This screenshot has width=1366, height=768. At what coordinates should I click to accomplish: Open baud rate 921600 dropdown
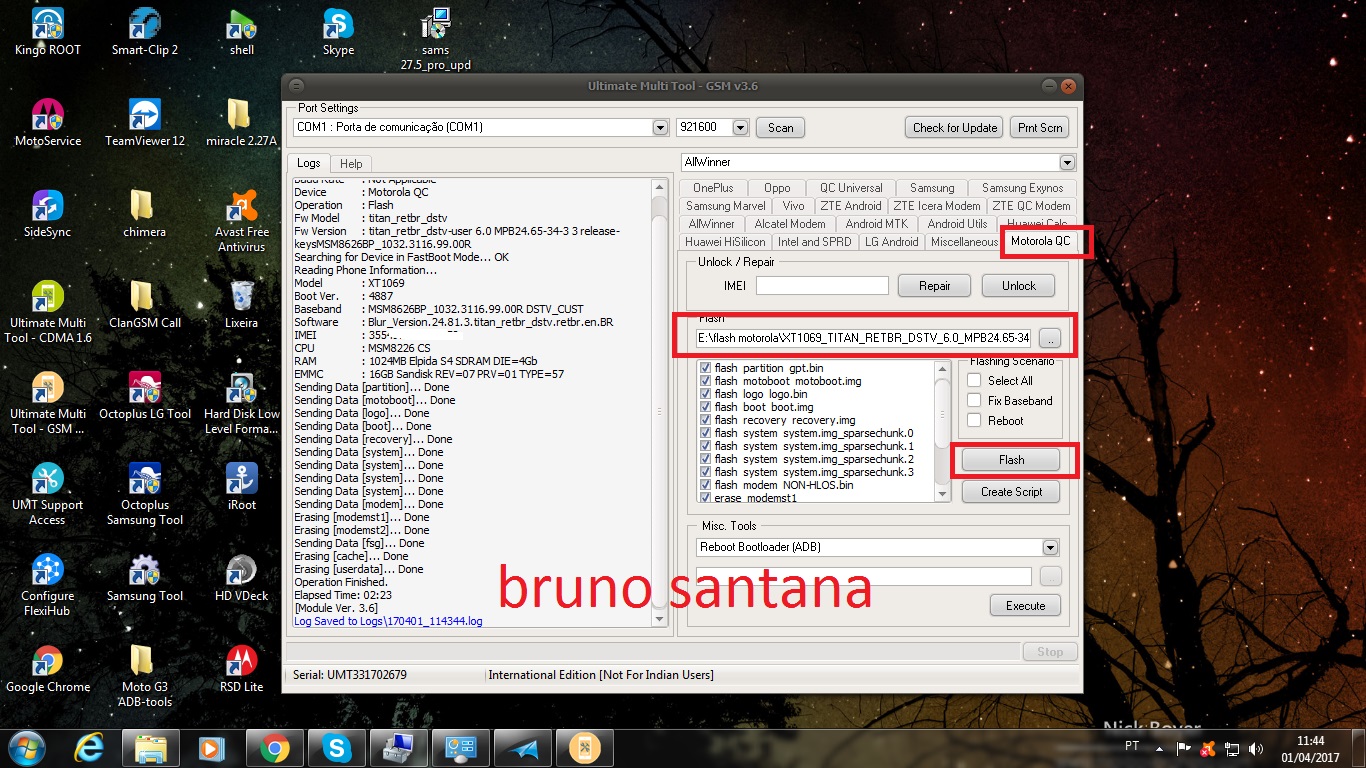coord(740,128)
